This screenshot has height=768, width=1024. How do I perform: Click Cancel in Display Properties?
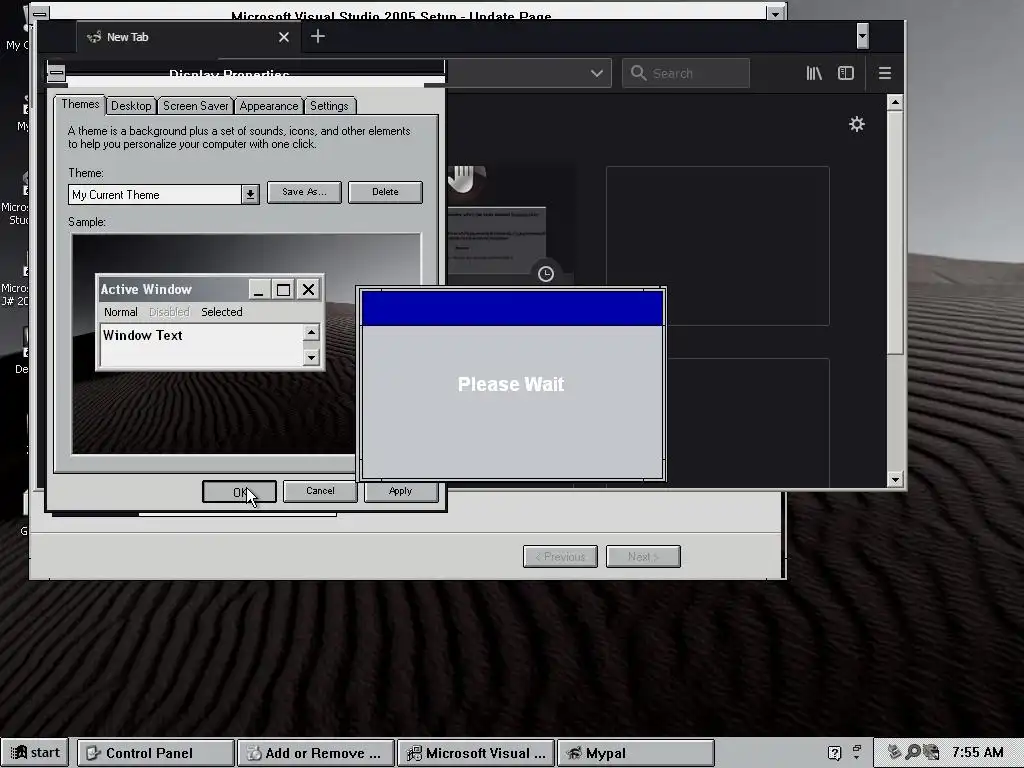tap(320, 491)
